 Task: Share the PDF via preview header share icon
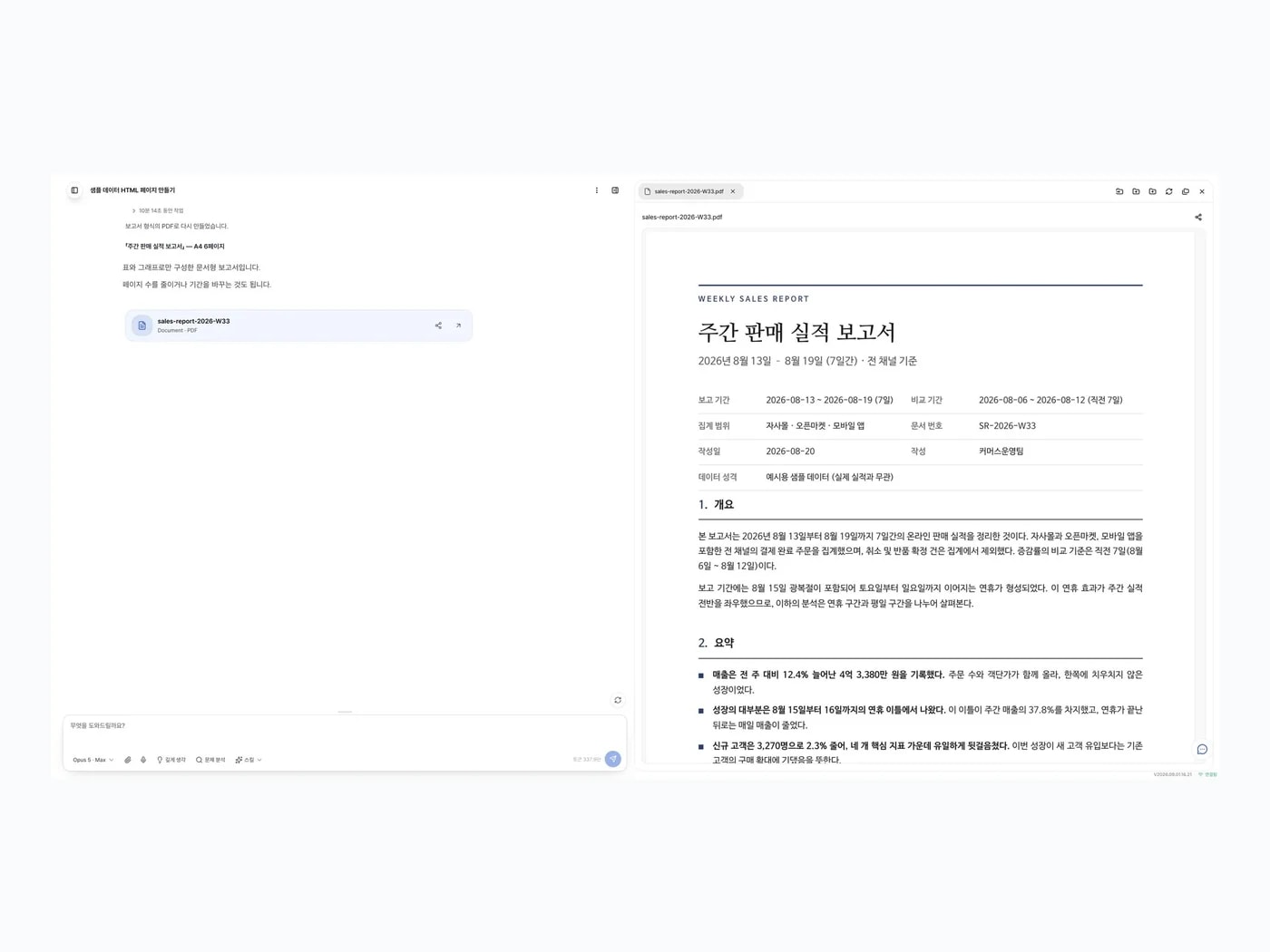1198,217
